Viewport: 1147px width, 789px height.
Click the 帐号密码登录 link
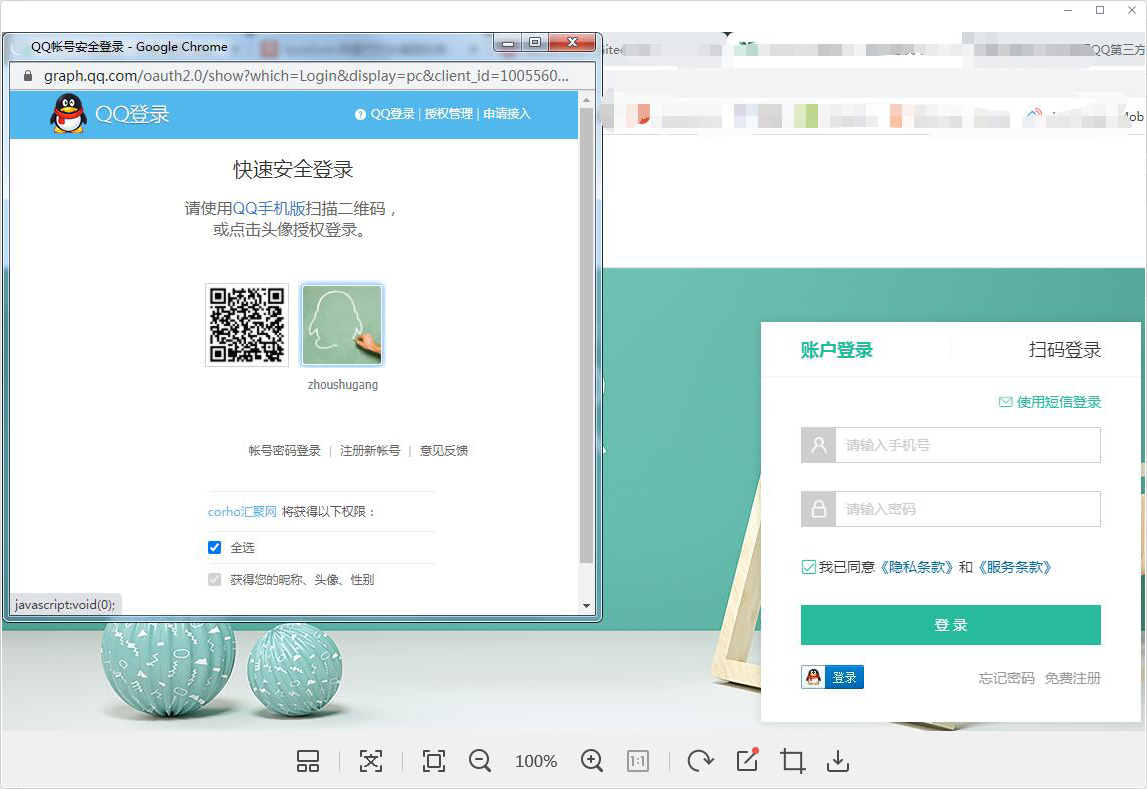[x=285, y=450]
